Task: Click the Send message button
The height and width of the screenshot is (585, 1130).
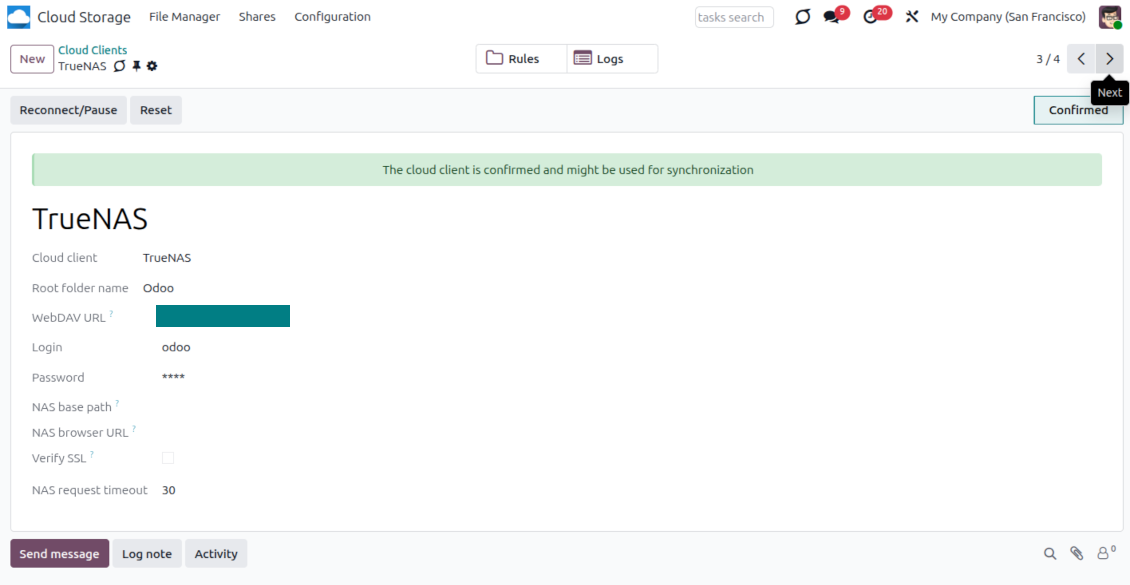Action: coord(59,553)
